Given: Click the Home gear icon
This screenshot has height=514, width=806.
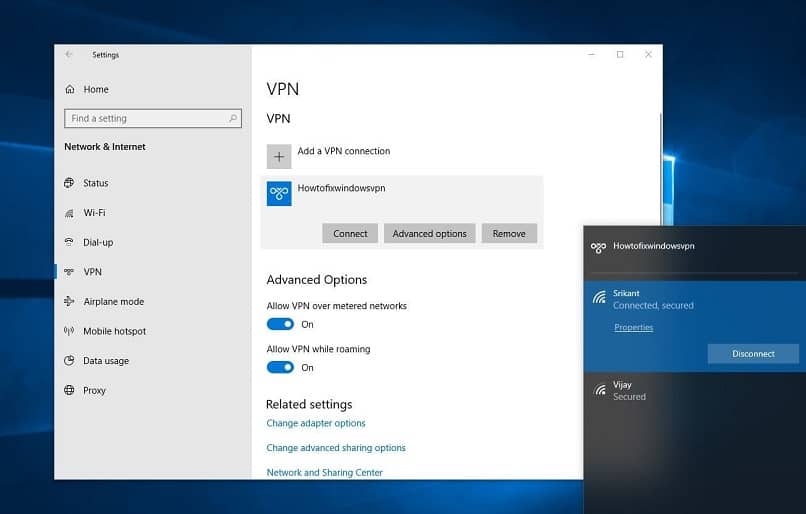Looking at the screenshot, I should tap(69, 89).
